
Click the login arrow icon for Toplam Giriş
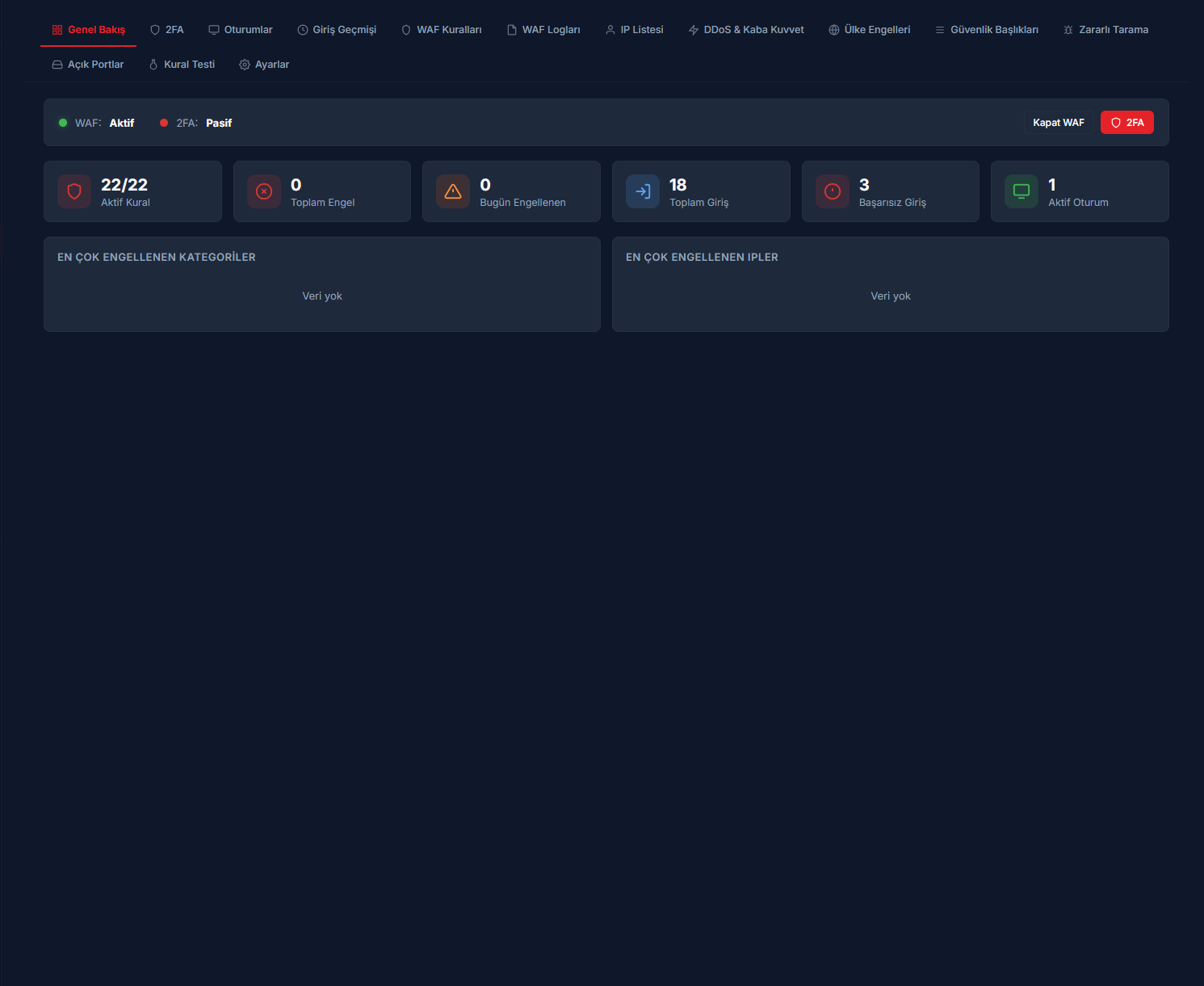click(x=643, y=191)
